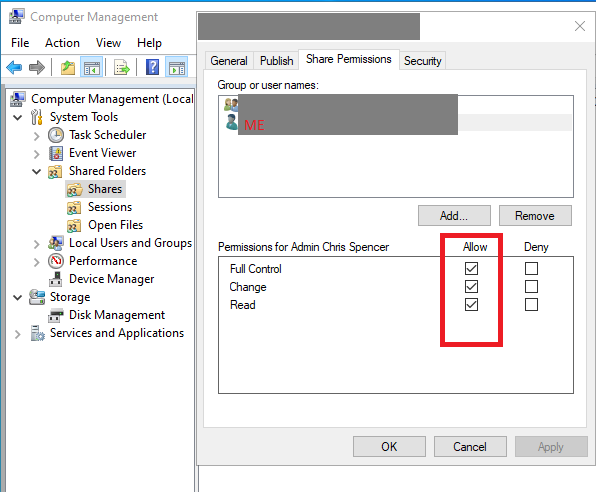
Task: Check Deny for Read permission
Action: (531, 305)
